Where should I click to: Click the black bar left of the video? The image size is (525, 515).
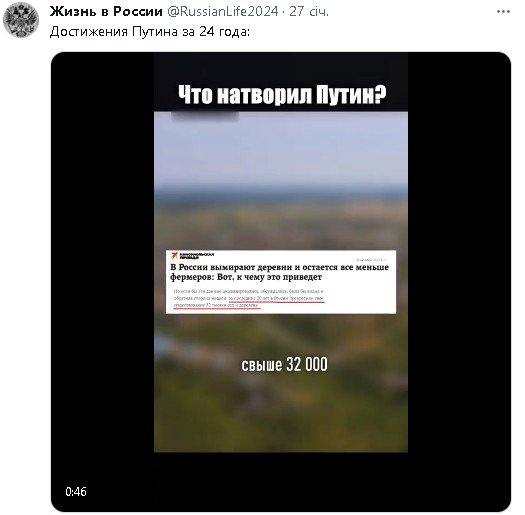pos(102,268)
